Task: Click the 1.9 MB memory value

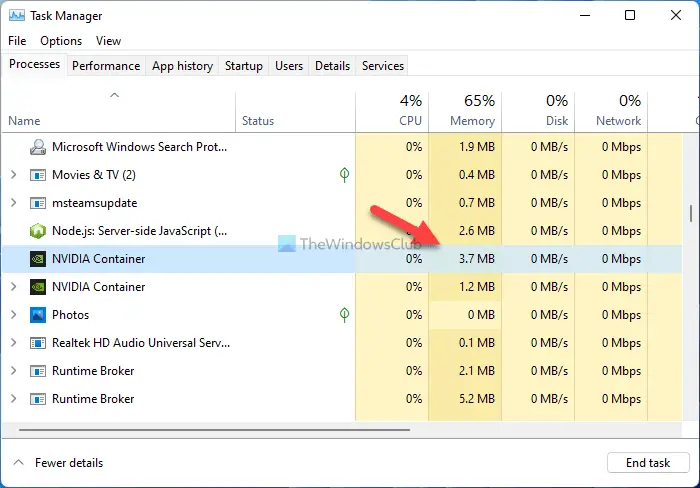Action: [x=477, y=147]
